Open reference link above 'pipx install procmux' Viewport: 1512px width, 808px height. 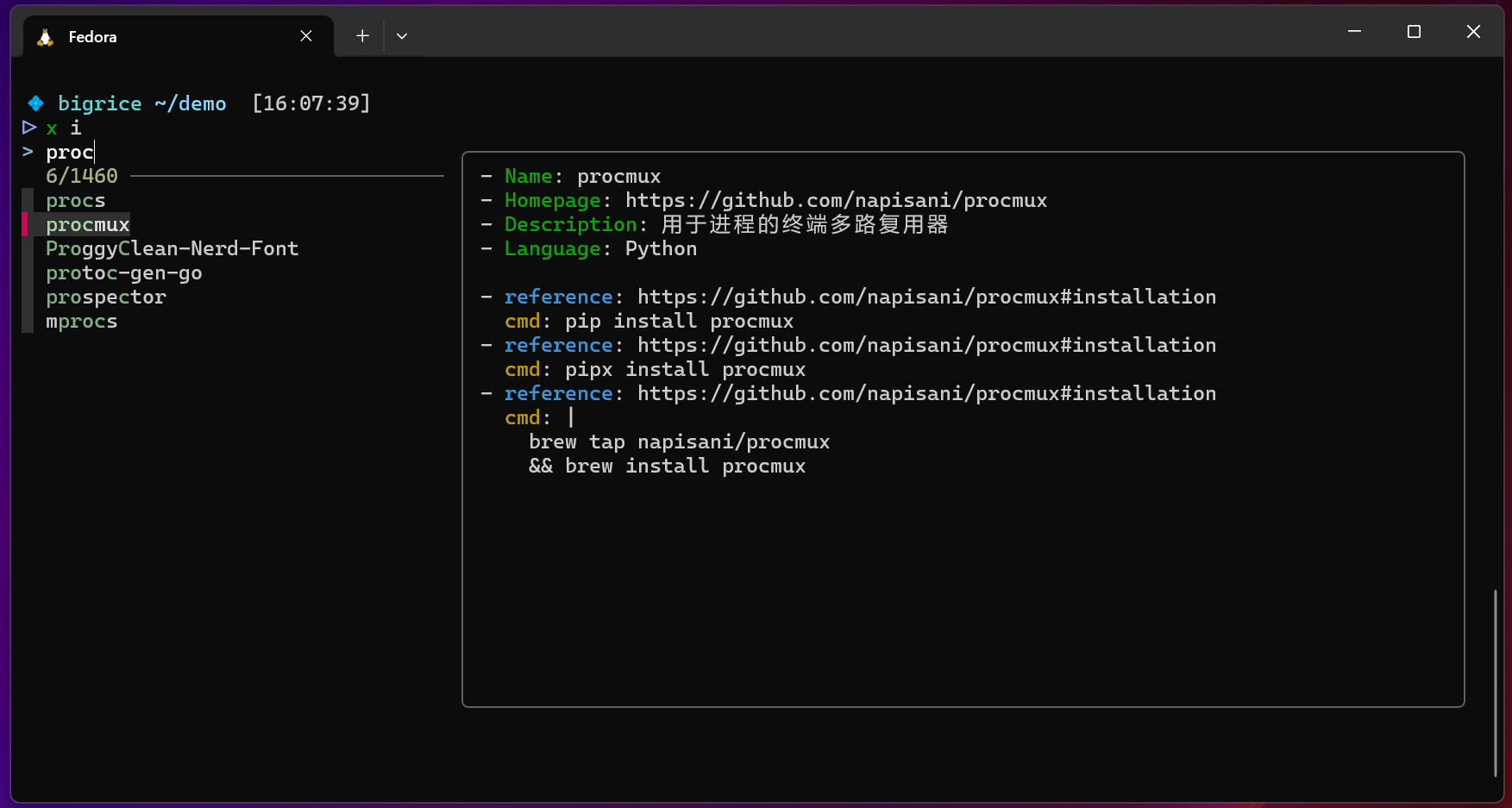(x=927, y=346)
